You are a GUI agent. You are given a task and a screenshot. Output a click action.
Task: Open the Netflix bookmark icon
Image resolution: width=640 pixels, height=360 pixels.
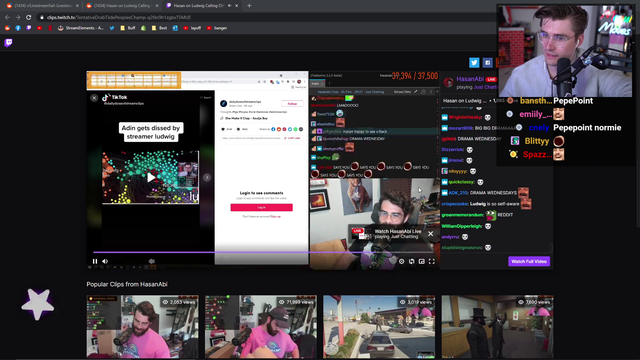click(50, 28)
